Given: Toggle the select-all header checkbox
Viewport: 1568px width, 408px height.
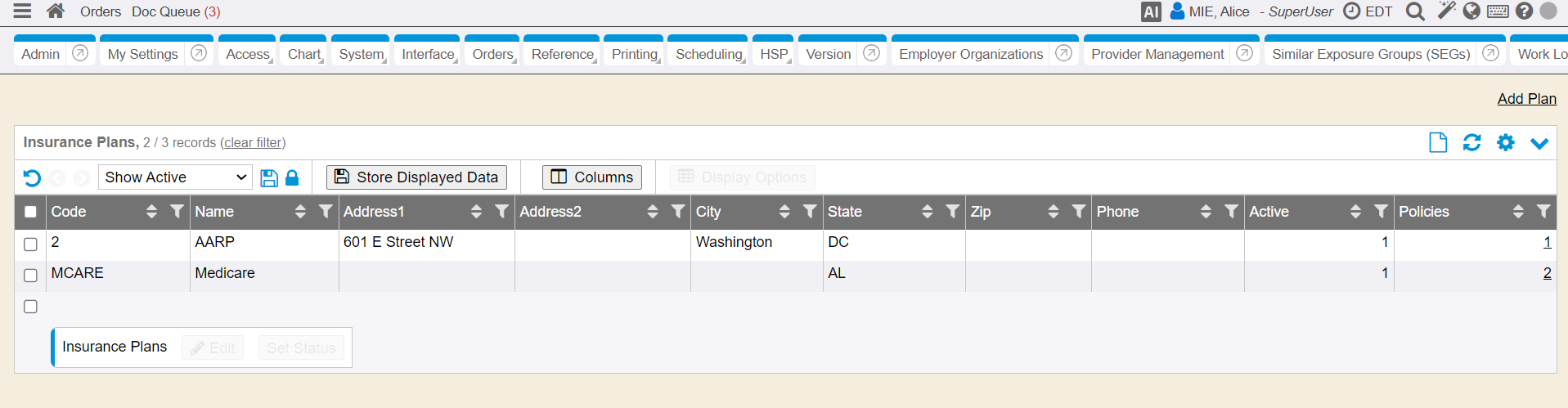Looking at the screenshot, I should 31,212.
